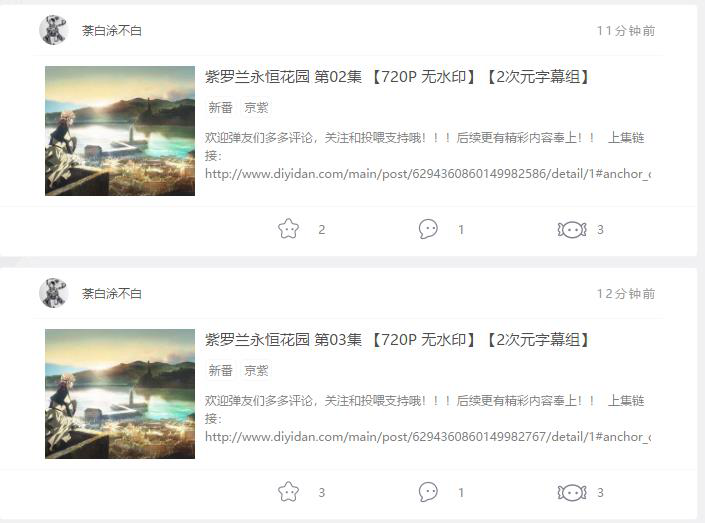
Task: Open thumbnail image of episode 02 post
Action: point(120,131)
